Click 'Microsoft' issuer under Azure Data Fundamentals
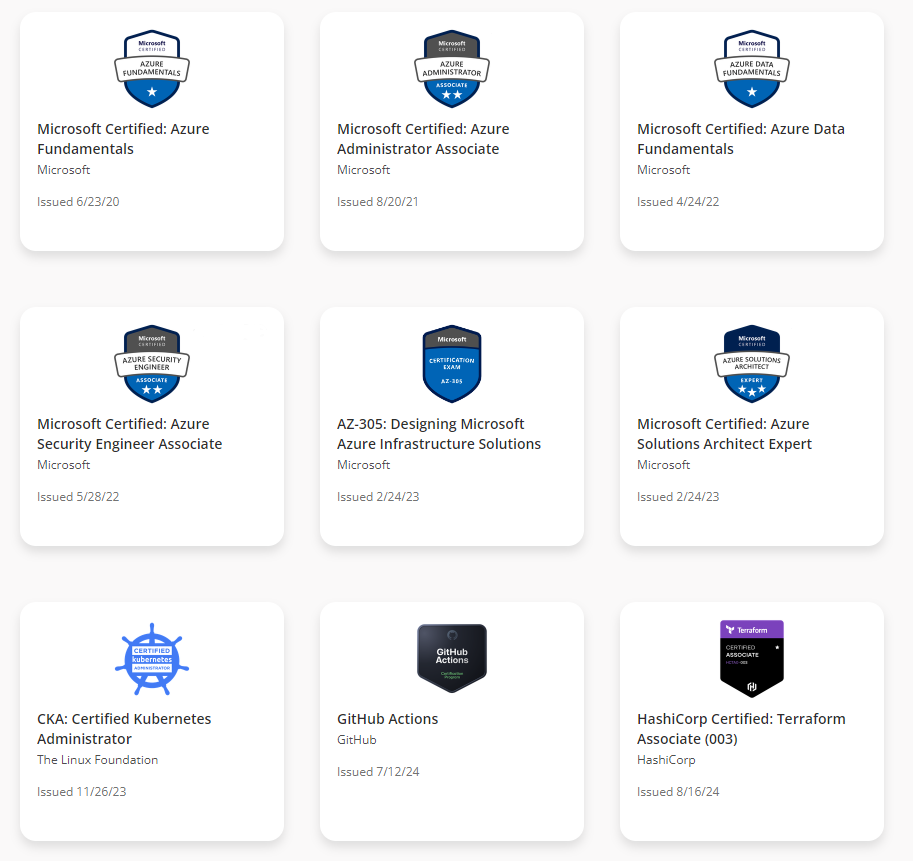This screenshot has height=861, width=913. pos(663,170)
